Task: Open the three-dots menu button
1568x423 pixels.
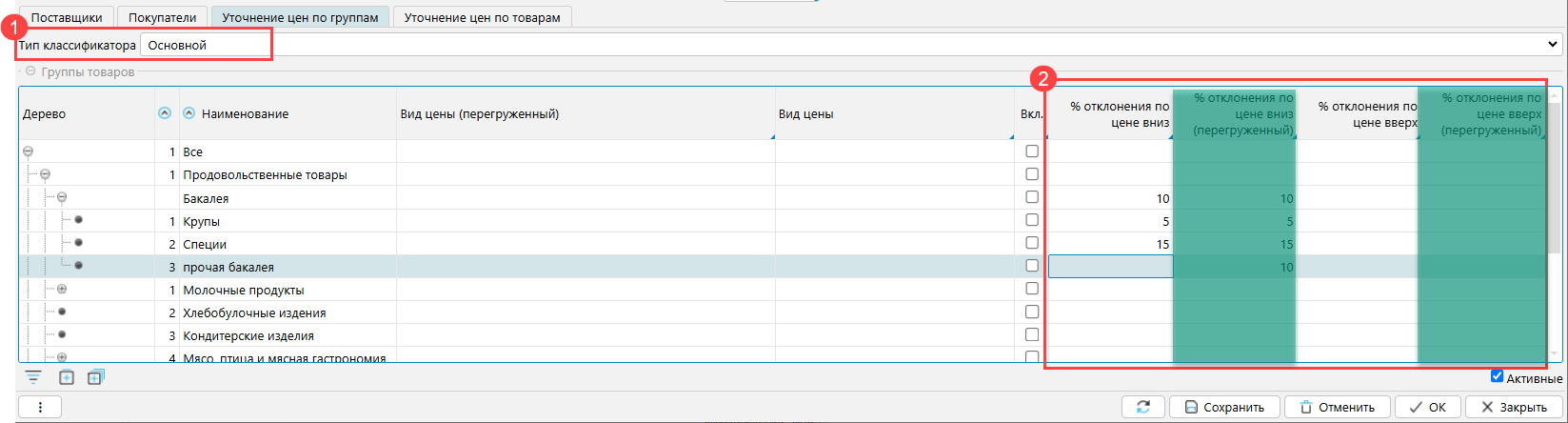Action: point(40,407)
